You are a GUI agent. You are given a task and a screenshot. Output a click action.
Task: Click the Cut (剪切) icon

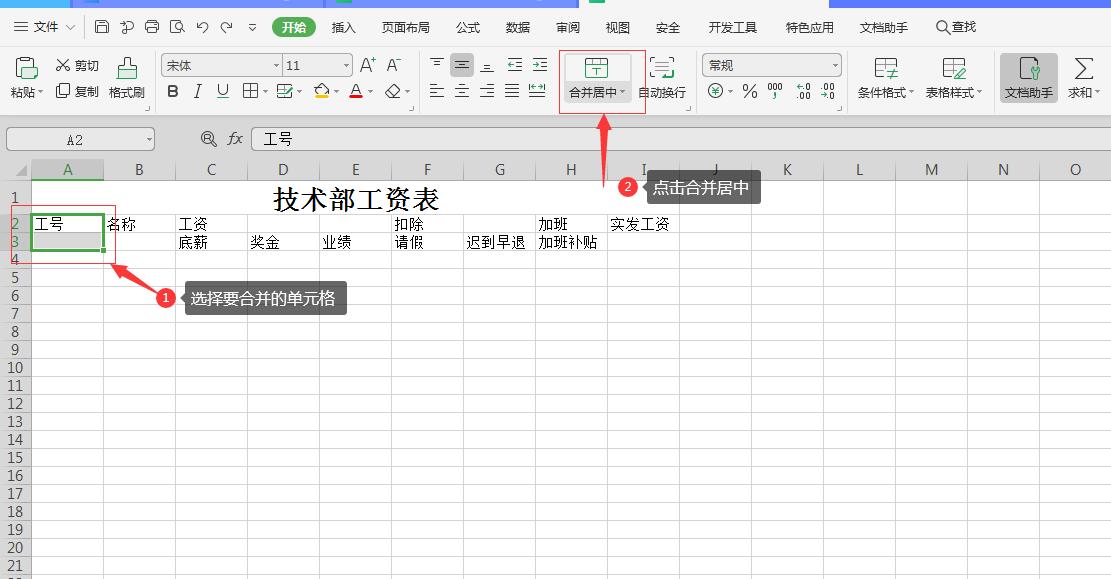point(76,64)
